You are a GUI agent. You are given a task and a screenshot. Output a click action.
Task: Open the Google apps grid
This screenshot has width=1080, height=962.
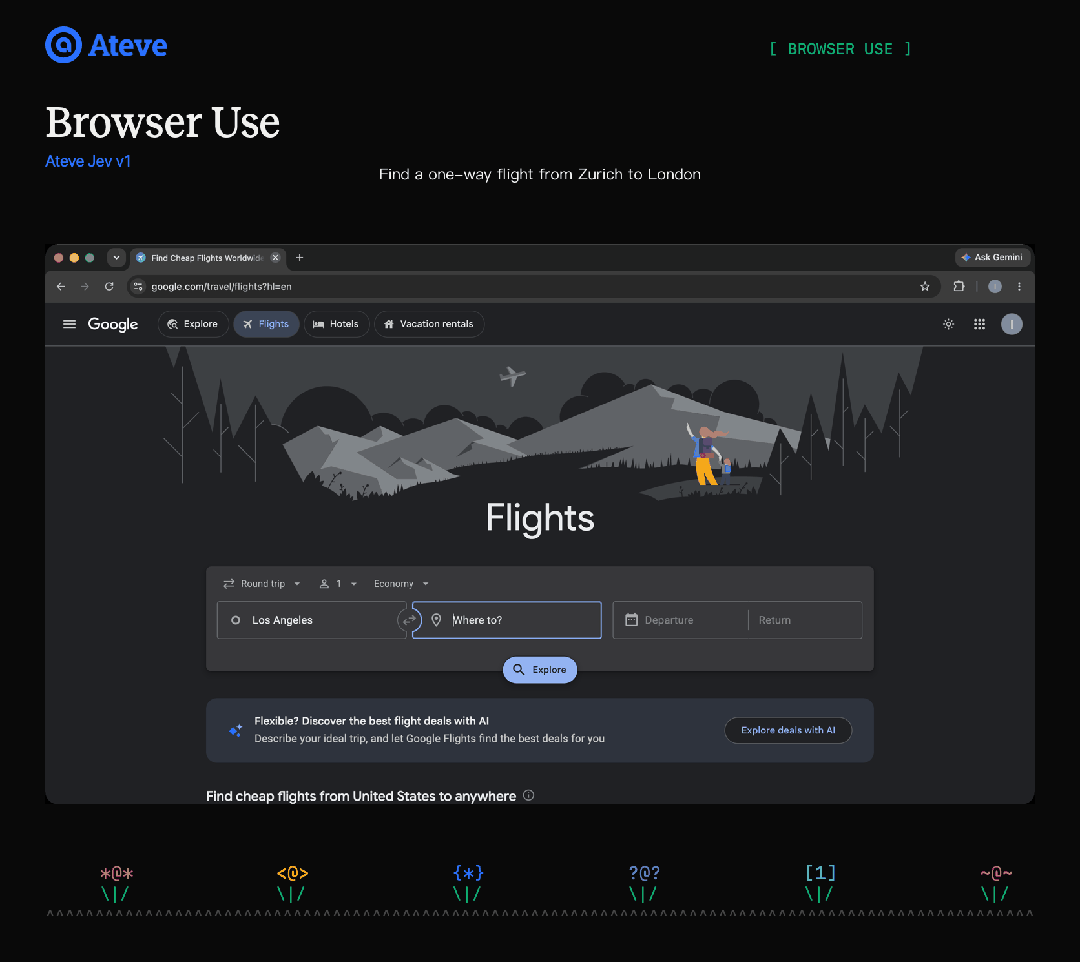(979, 324)
